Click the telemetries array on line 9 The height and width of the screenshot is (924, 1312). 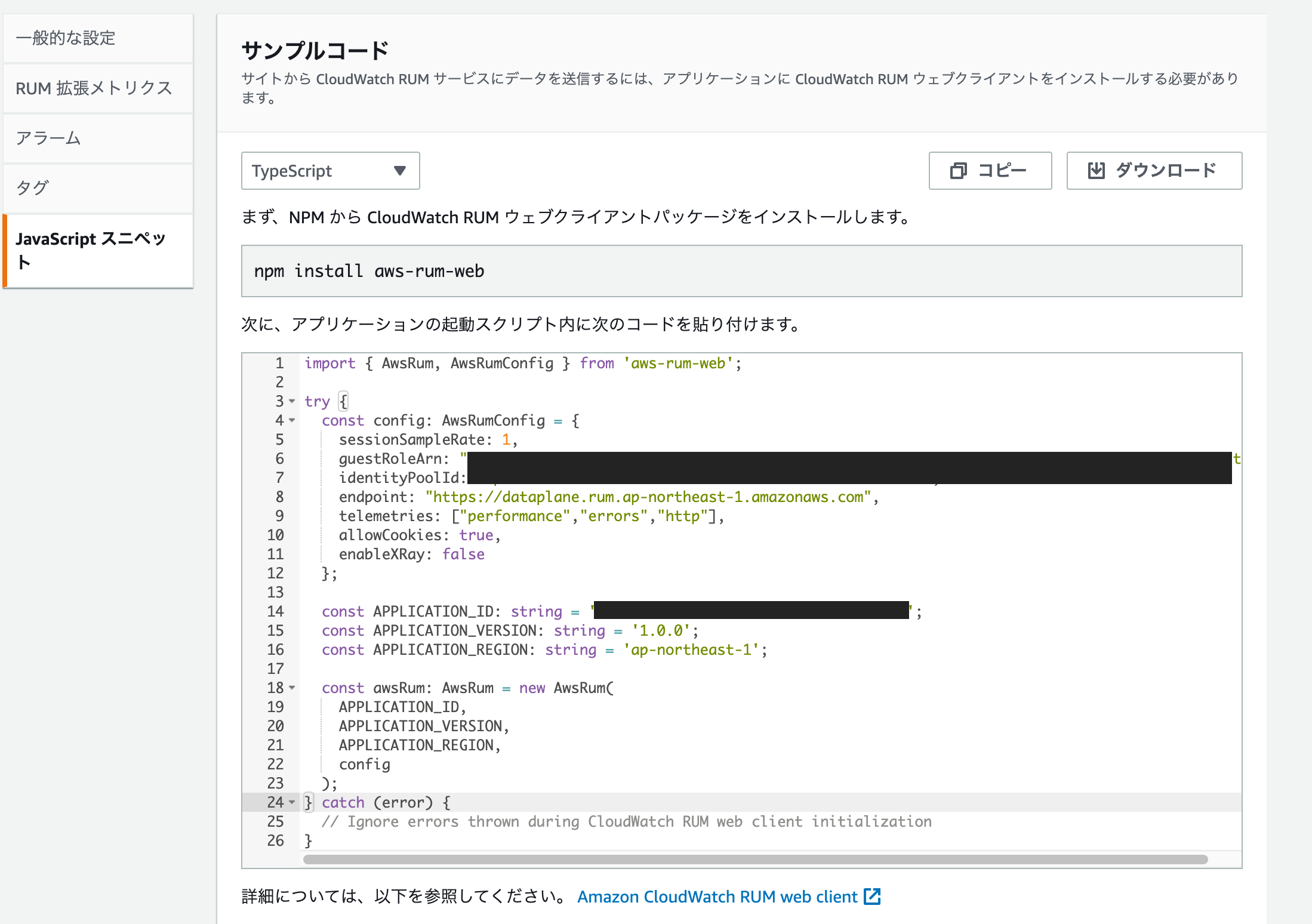tap(531, 516)
